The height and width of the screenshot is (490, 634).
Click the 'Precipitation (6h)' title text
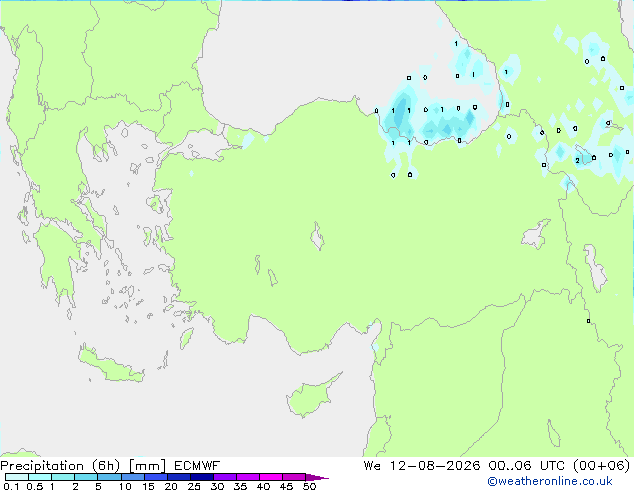[x=60, y=466]
